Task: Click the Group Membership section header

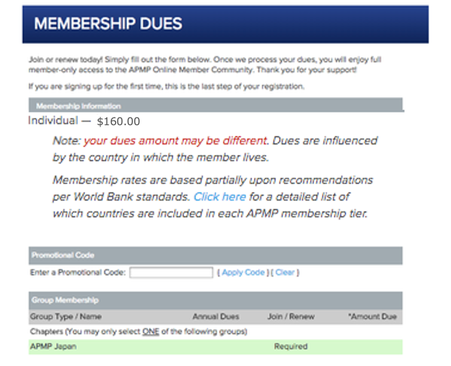Action: coord(215,300)
